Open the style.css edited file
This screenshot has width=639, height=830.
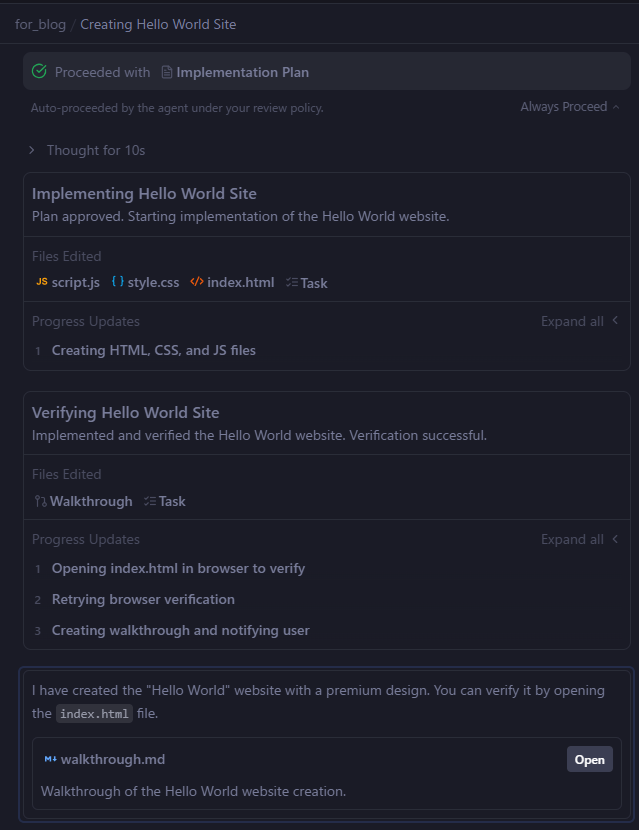(145, 283)
